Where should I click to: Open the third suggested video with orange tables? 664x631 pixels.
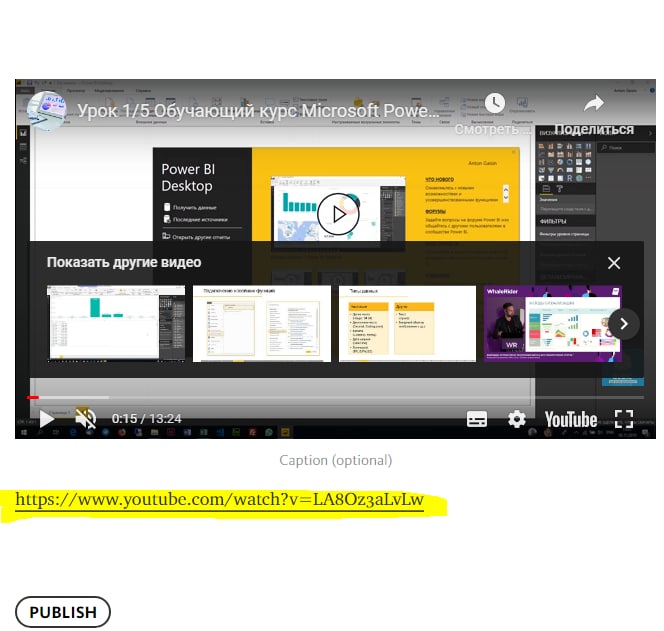tap(407, 324)
